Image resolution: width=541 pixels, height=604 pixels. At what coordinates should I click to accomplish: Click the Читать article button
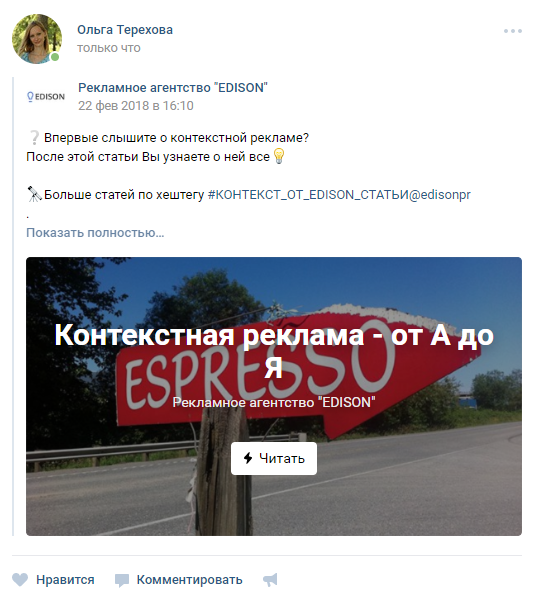tap(274, 458)
